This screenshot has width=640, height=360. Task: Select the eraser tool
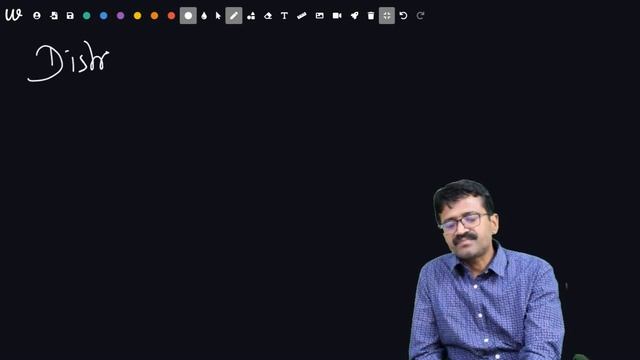tap(268, 16)
